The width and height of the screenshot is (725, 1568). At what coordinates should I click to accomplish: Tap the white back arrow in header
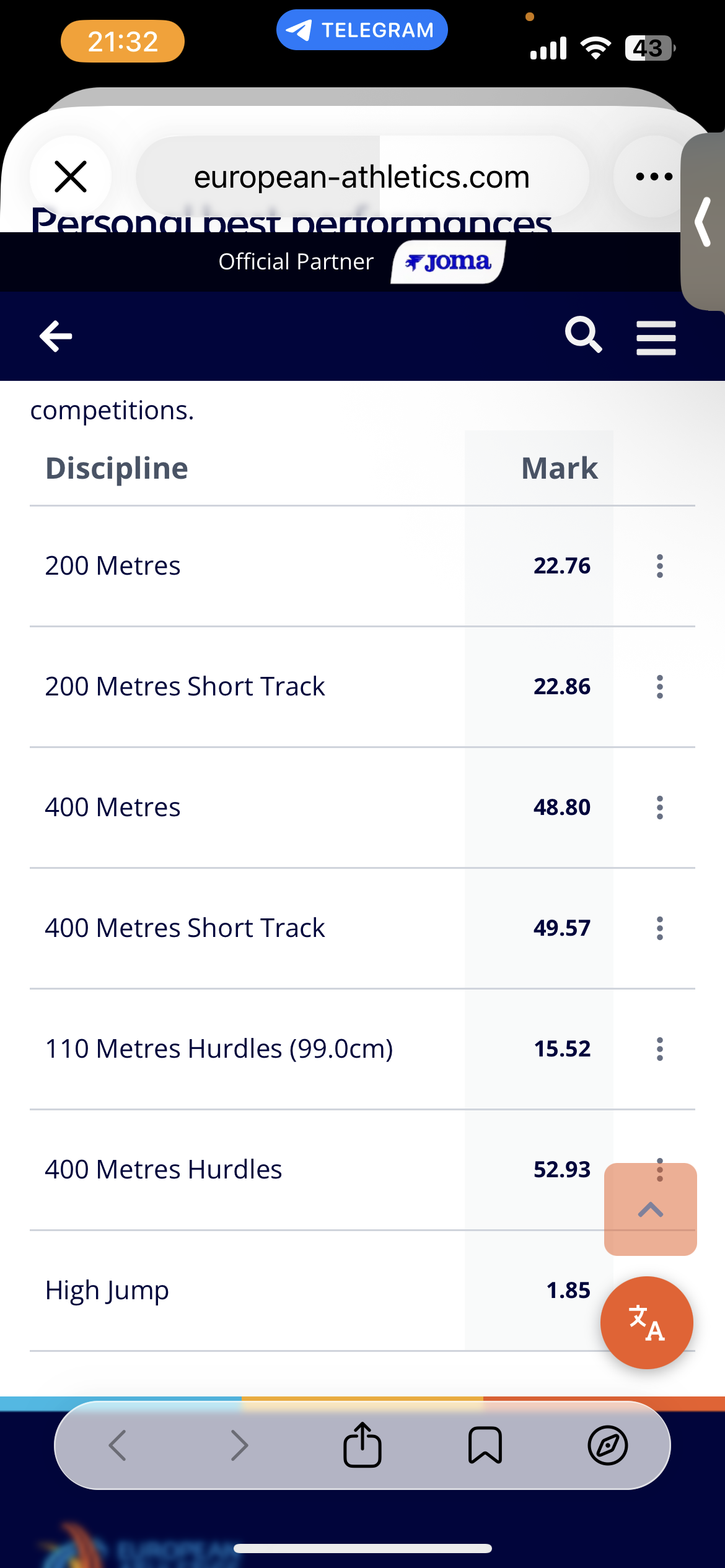click(x=56, y=336)
